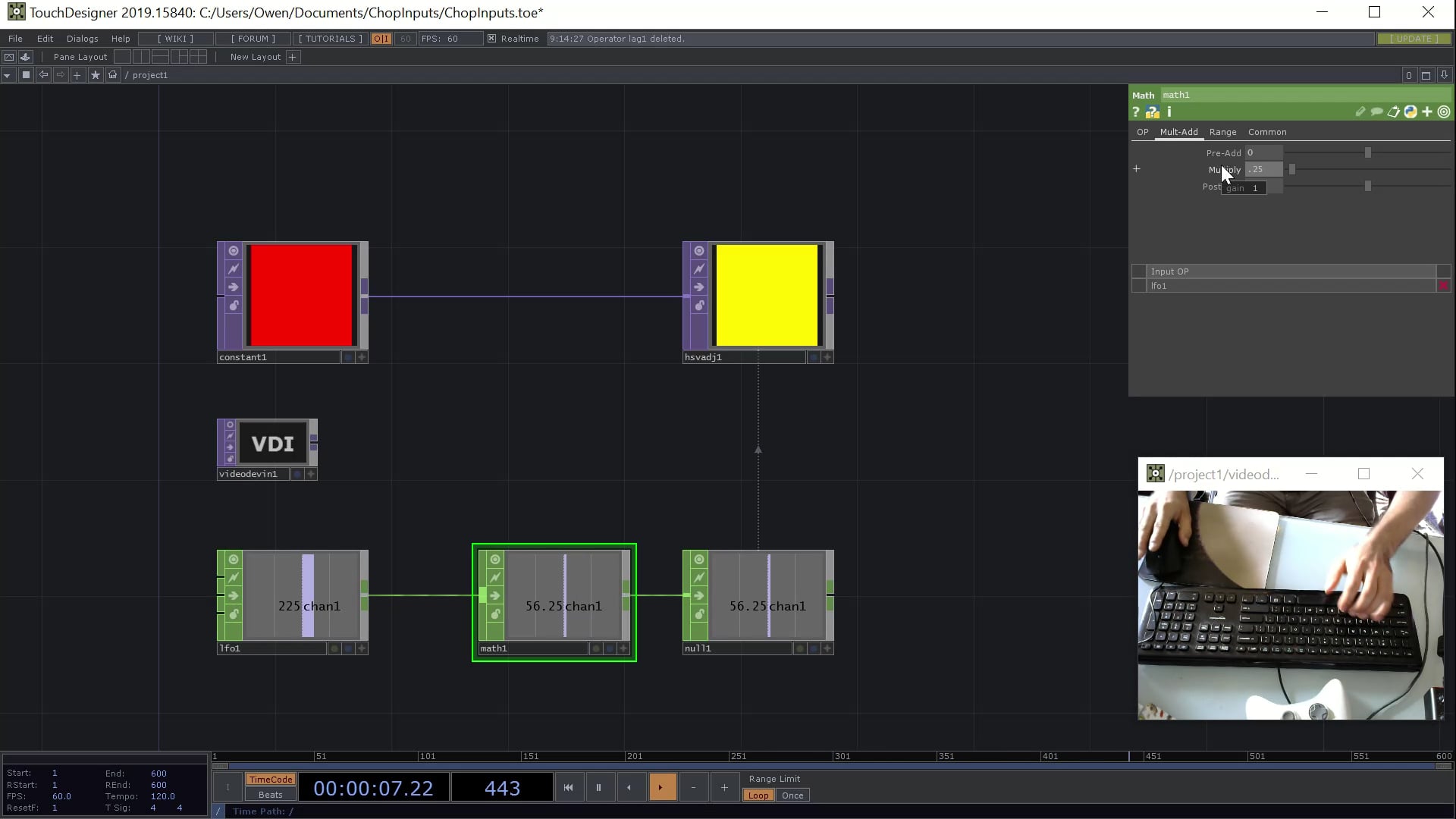The width and height of the screenshot is (1456, 819).
Task: Select the bookmark star icon in path bar
Action: (96, 74)
